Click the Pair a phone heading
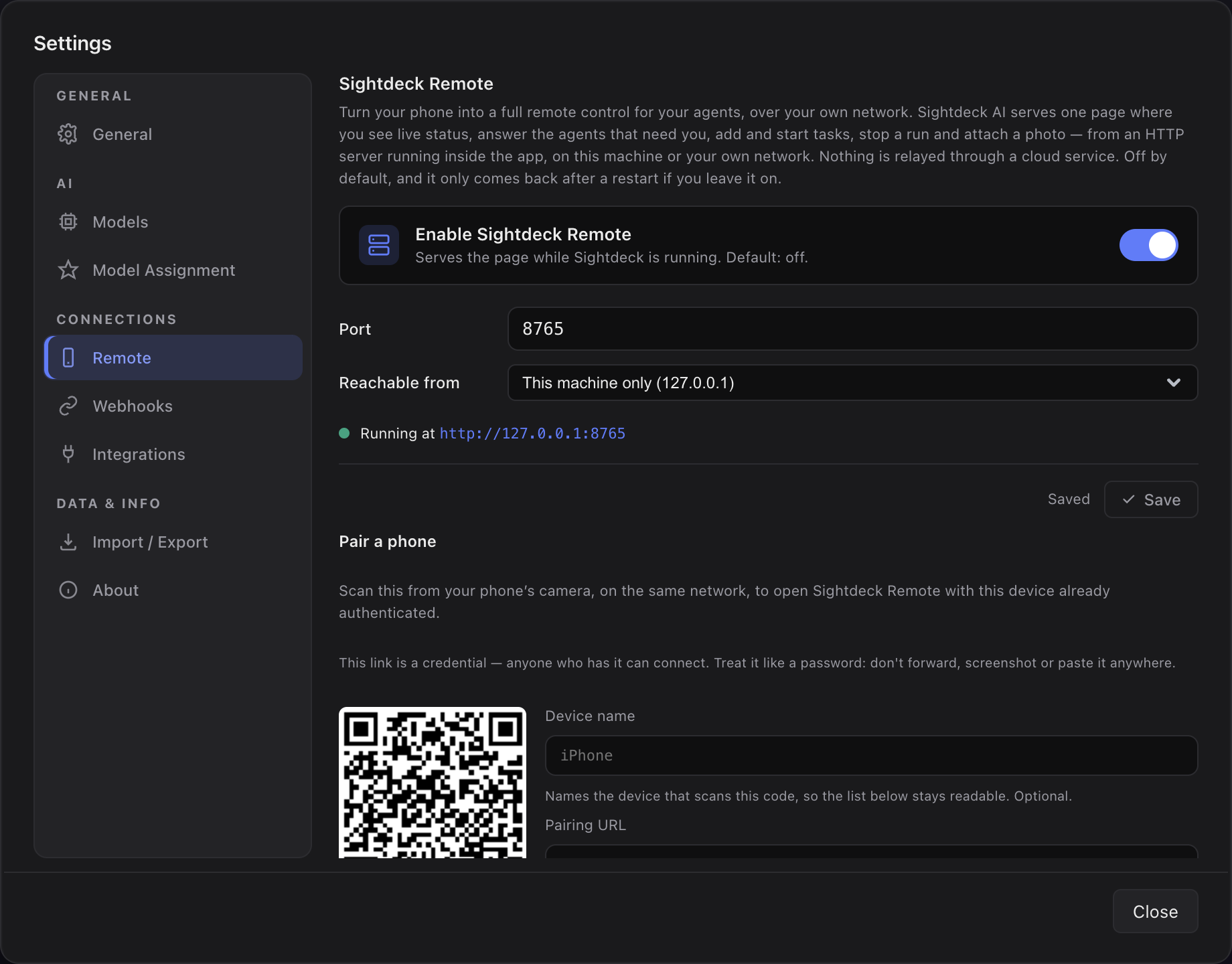The width and height of the screenshot is (1232, 964). (x=387, y=541)
